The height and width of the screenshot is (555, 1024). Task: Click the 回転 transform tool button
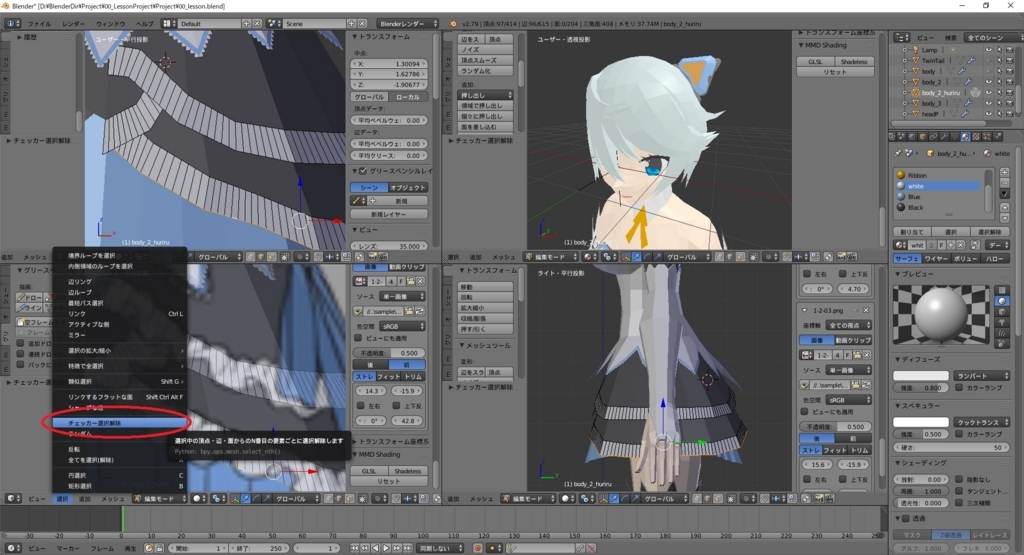tap(485, 297)
